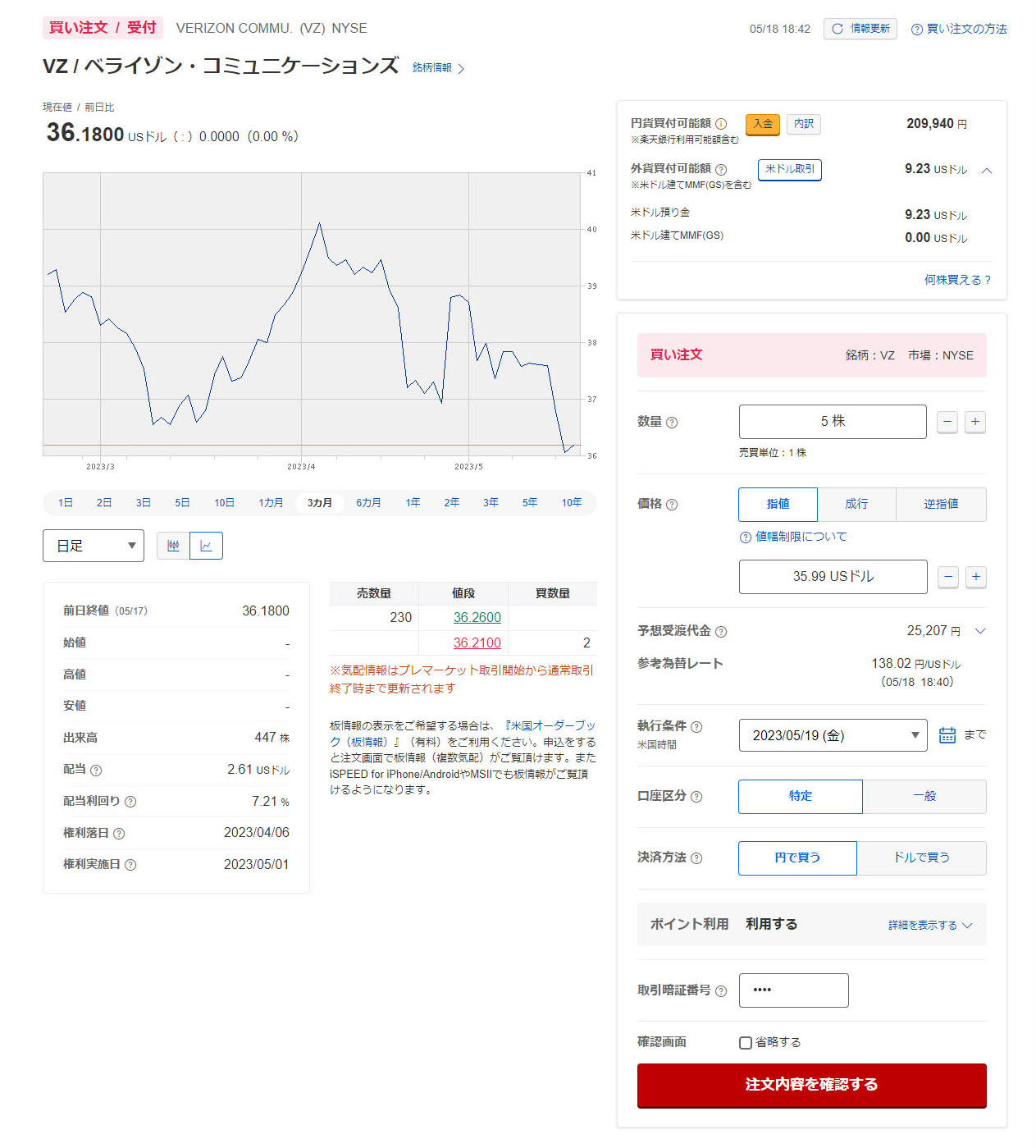1036x1148 pixels.
Task: Select the 6カ月 chart period tab
Action: (368, 503)
